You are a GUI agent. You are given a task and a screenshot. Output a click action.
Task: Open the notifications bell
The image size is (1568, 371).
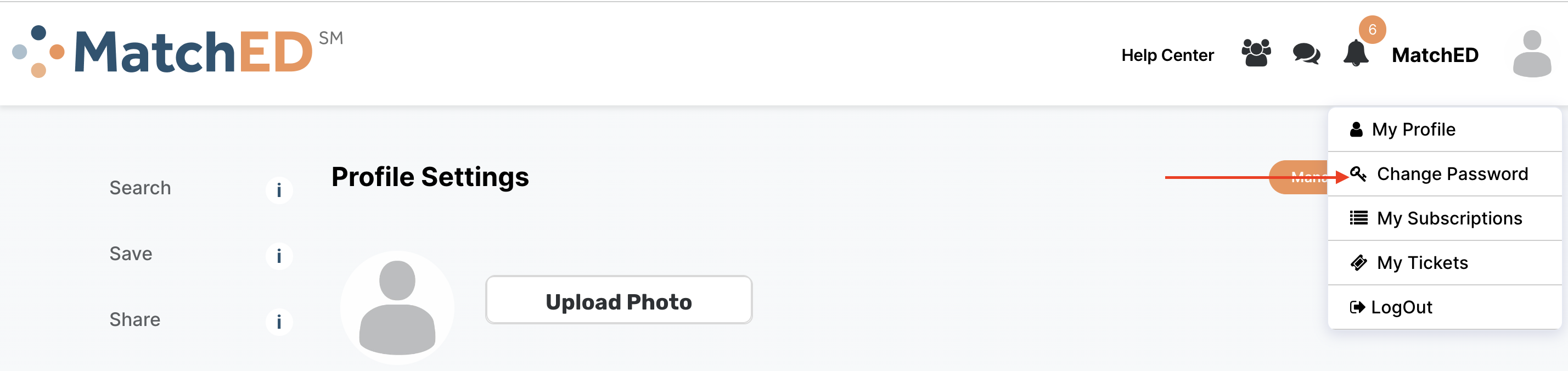tap(1356, 54)
